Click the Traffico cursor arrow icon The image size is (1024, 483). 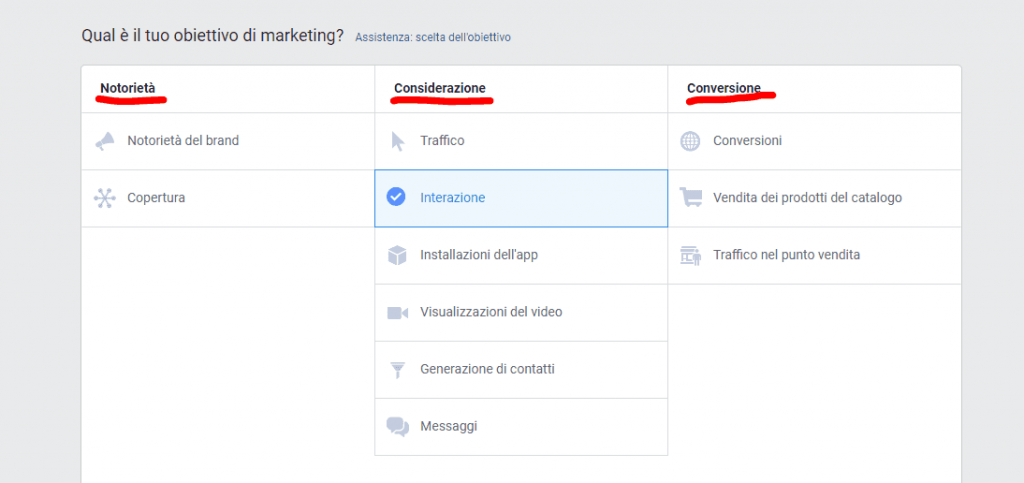[x=398, y=141]
